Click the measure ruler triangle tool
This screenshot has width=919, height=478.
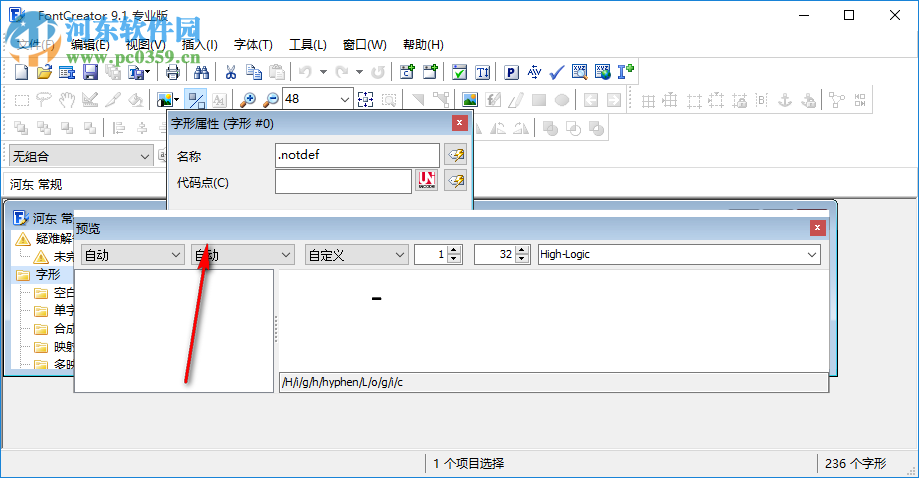(90, 100)
